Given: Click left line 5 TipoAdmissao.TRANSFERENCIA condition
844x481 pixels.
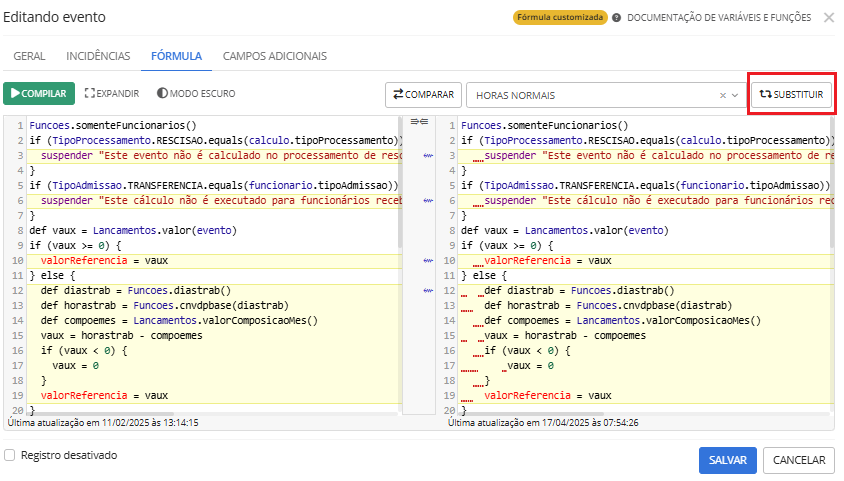Looking at the screenshot, I should 214,186.
